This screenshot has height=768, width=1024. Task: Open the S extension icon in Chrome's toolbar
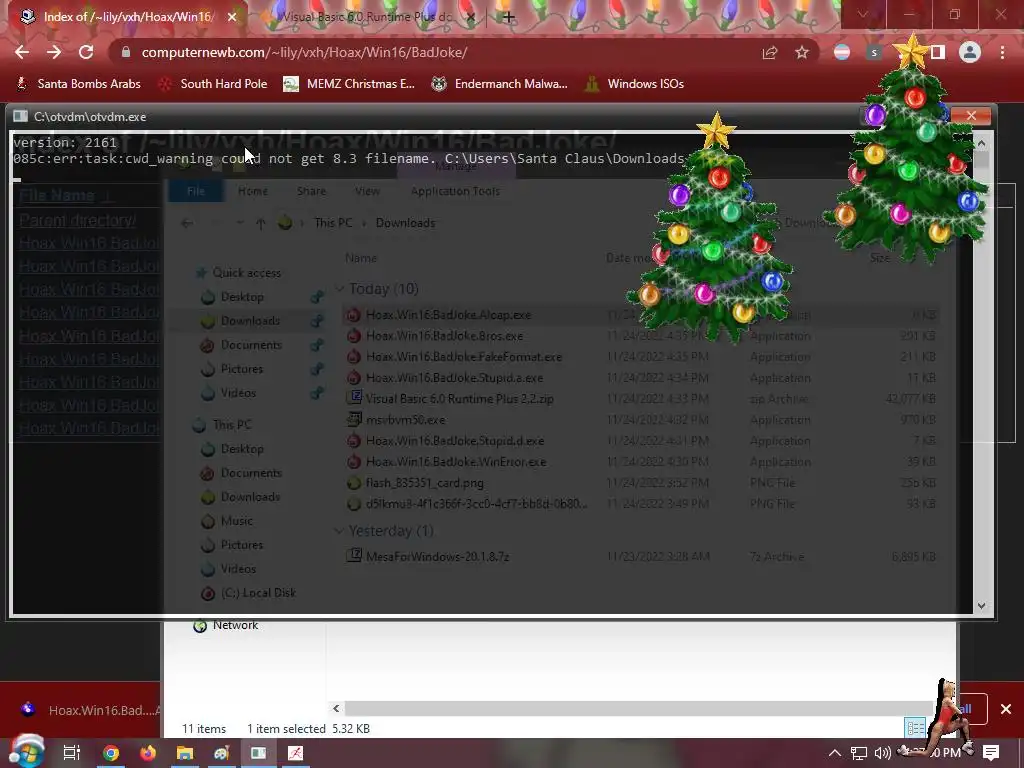(x=874, y=52)
